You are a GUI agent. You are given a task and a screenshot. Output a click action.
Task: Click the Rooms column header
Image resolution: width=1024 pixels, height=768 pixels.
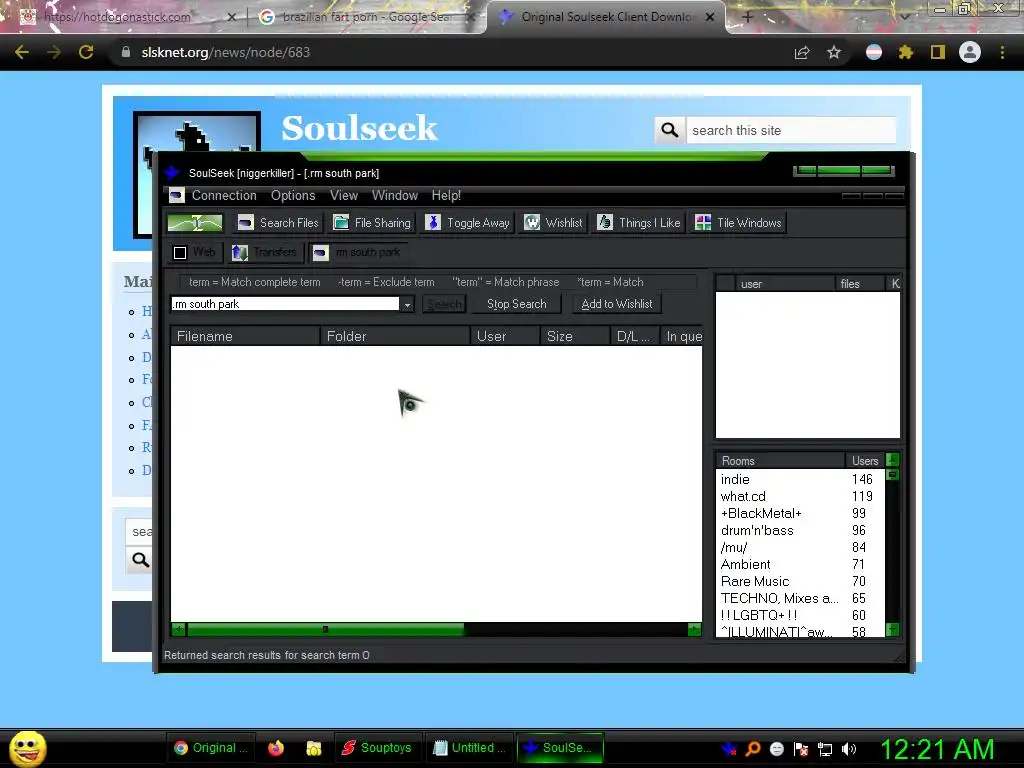tap(780, 460)
